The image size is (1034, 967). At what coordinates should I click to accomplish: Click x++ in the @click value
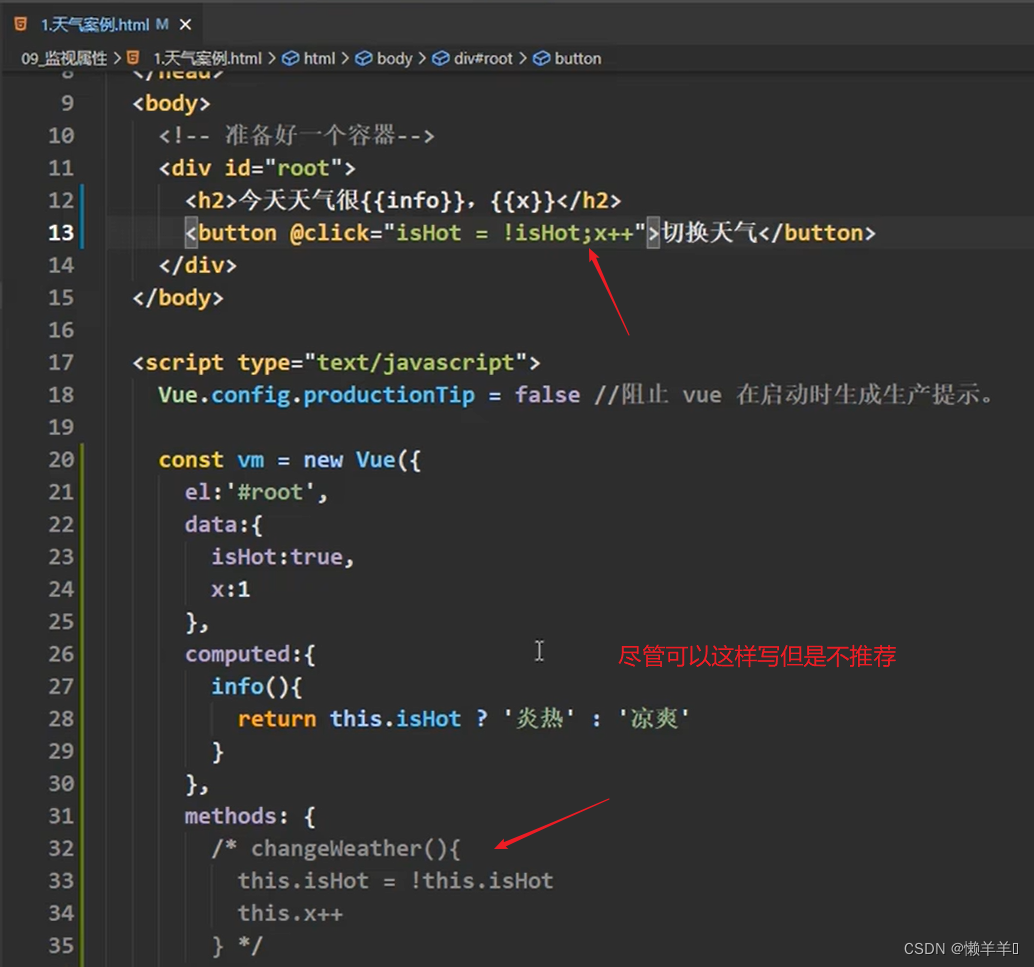tap(613, 233)
